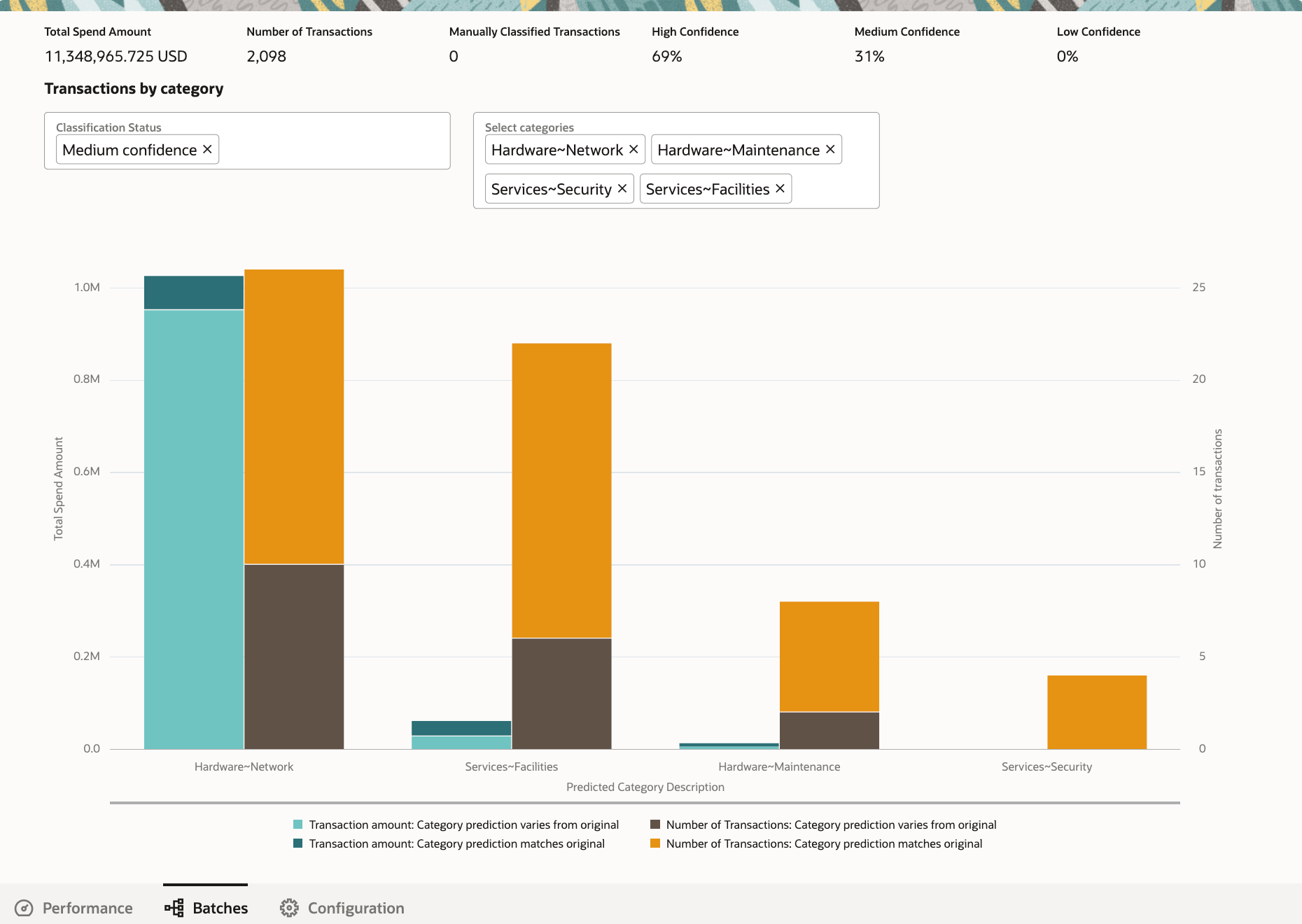Screen dimensions: 1302x924
Task: Select the Medium confidence chip label
Action: click(129, 150)
